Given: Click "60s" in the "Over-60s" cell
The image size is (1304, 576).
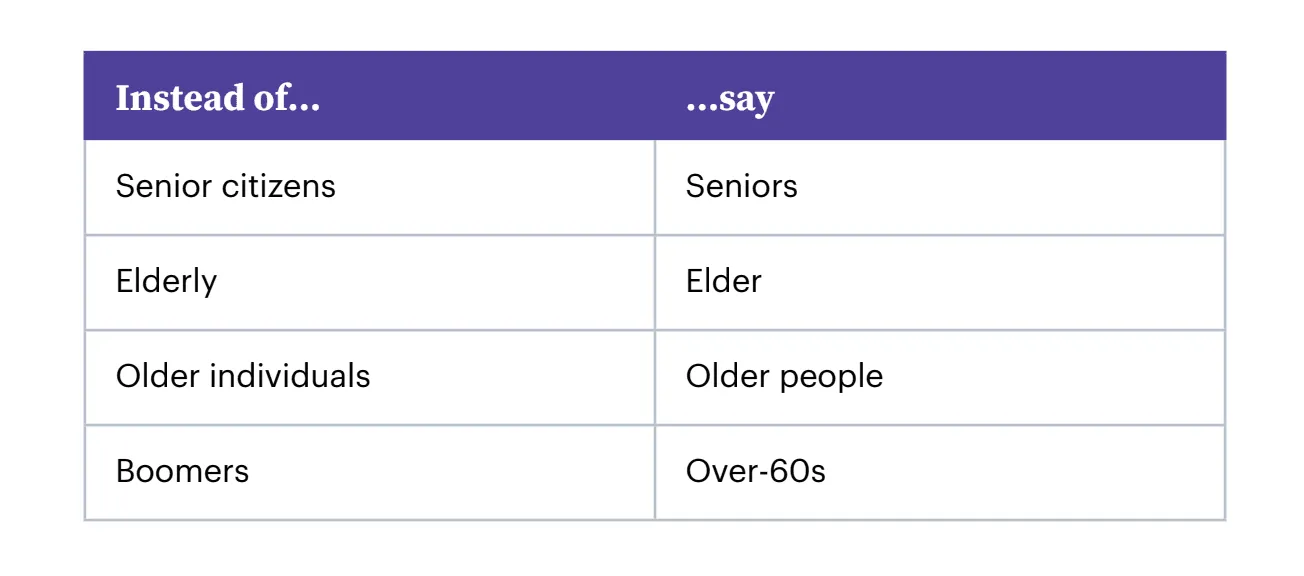Looking at the screenshot, I should click(x=794, y=471).
